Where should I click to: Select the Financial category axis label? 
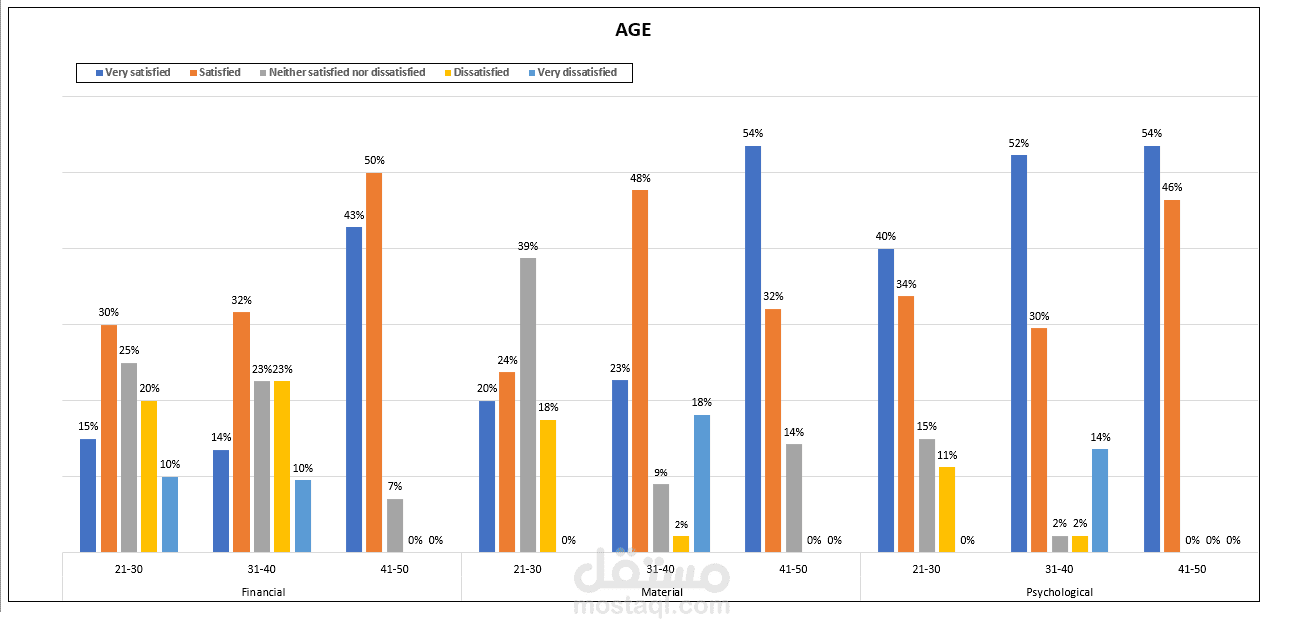[262, 592]
